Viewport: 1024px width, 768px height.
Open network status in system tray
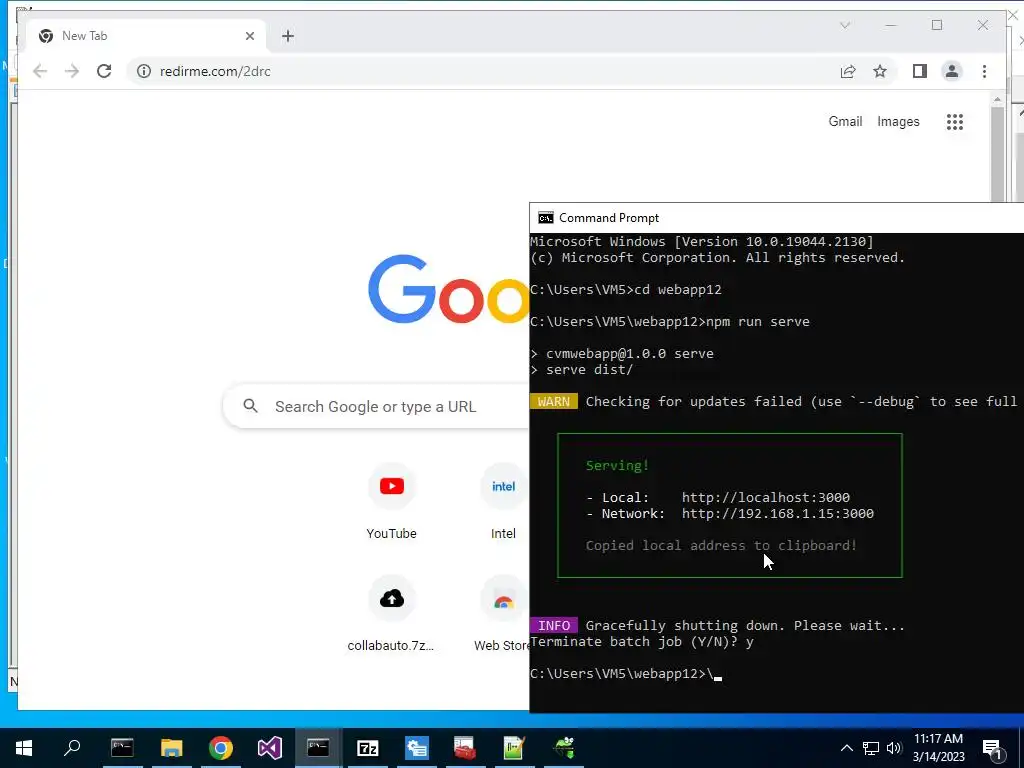[871, 748]
